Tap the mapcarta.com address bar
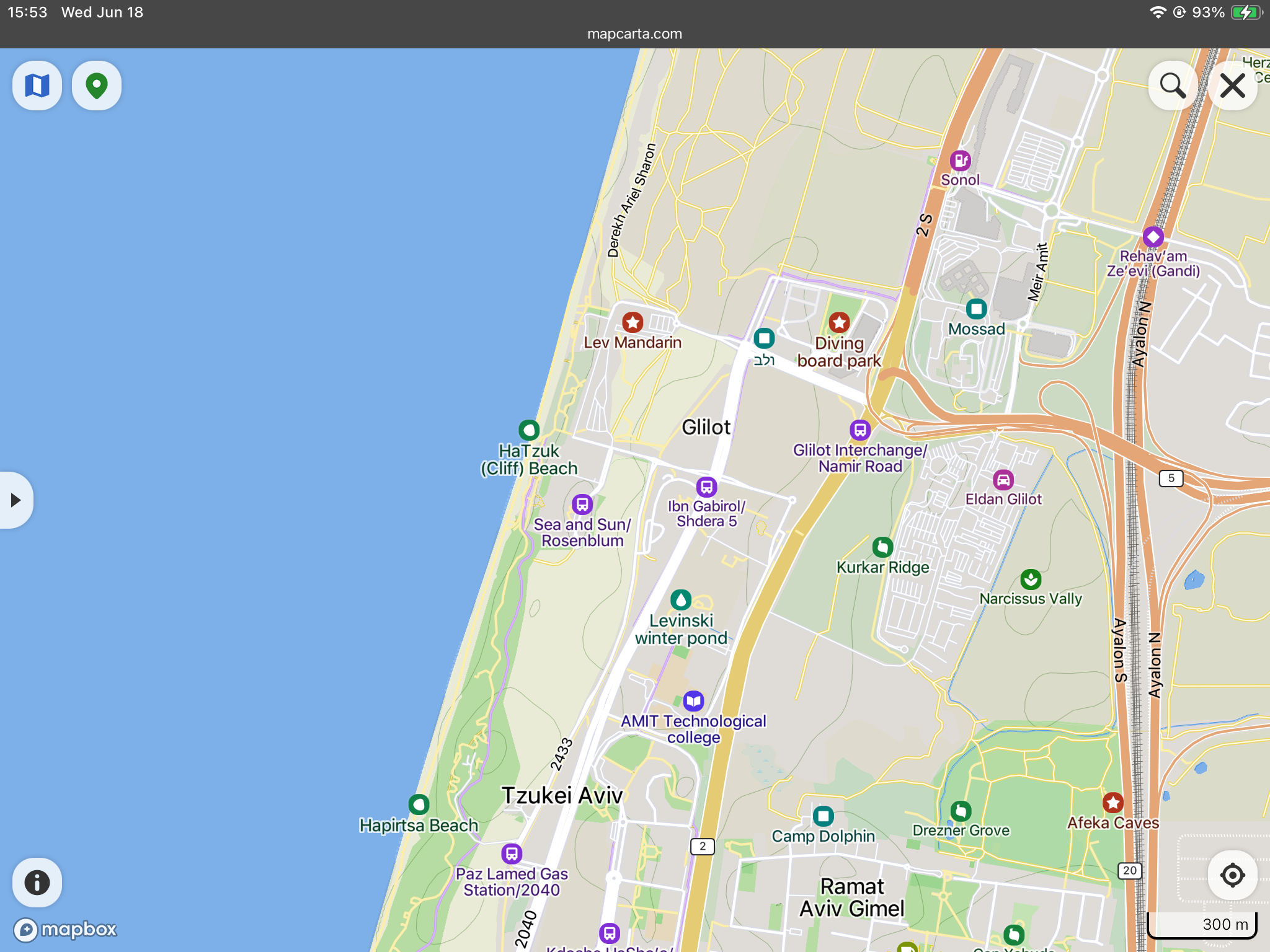The image size is (1270, 952). [x=635, y=34]
